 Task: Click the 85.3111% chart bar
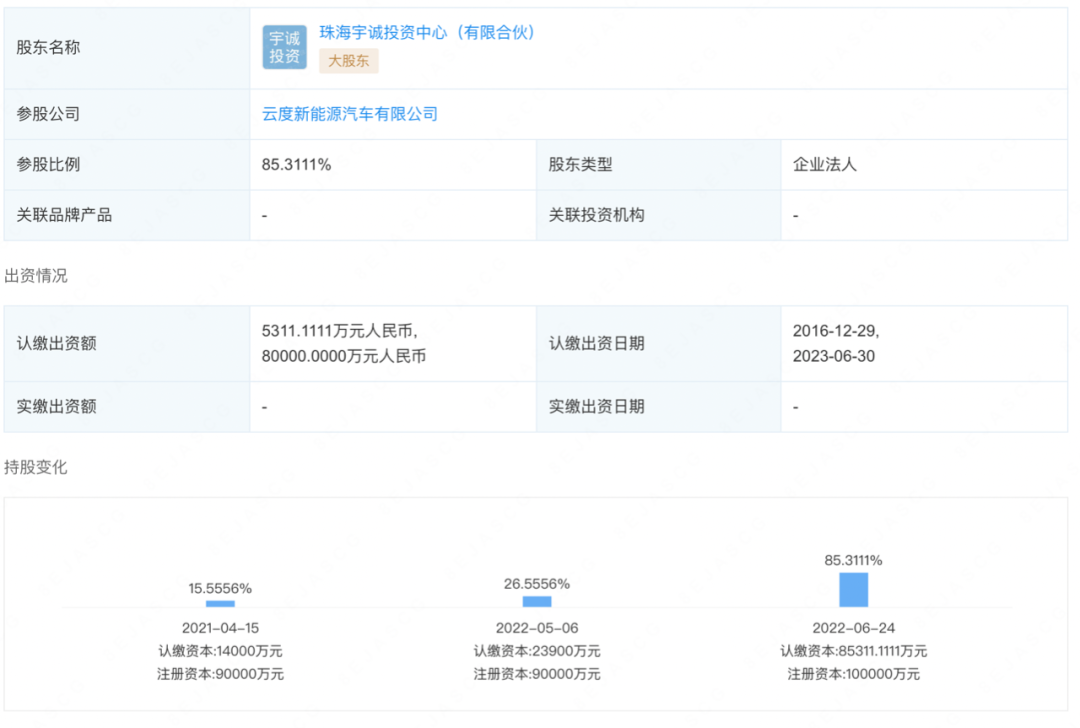(853, 590)
